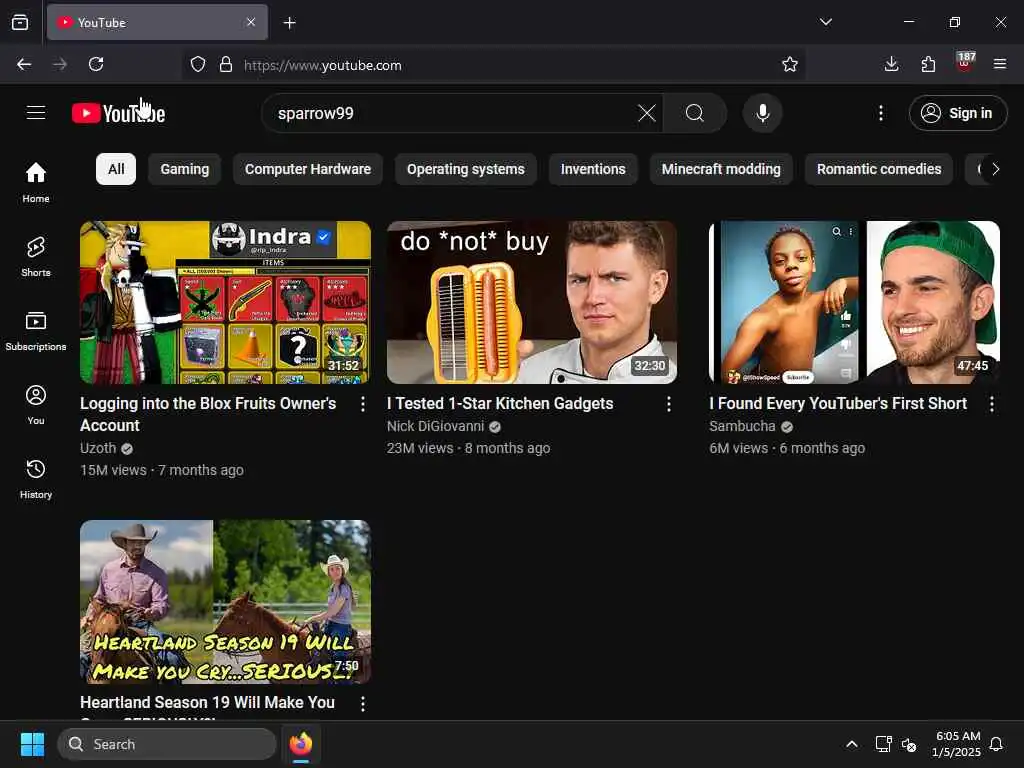Open Uzoth channel link
1024x768 pixels.
[98, 449]
